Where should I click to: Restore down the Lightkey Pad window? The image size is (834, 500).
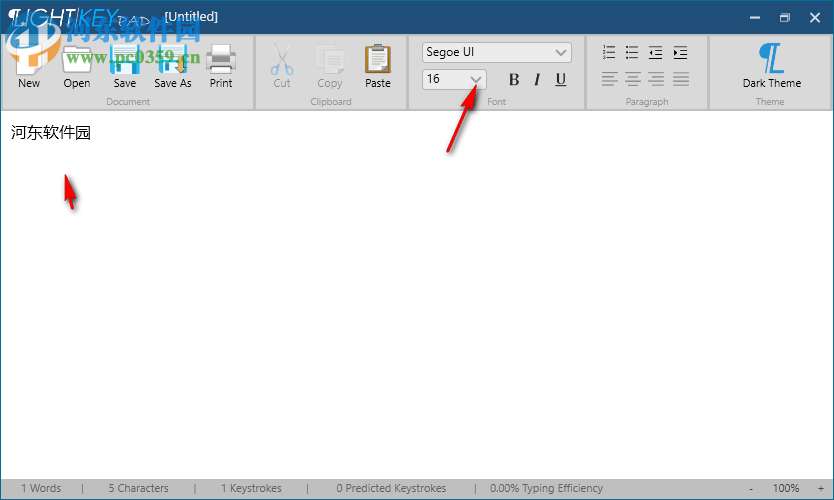pyautogui.click(x=785, y=18)
